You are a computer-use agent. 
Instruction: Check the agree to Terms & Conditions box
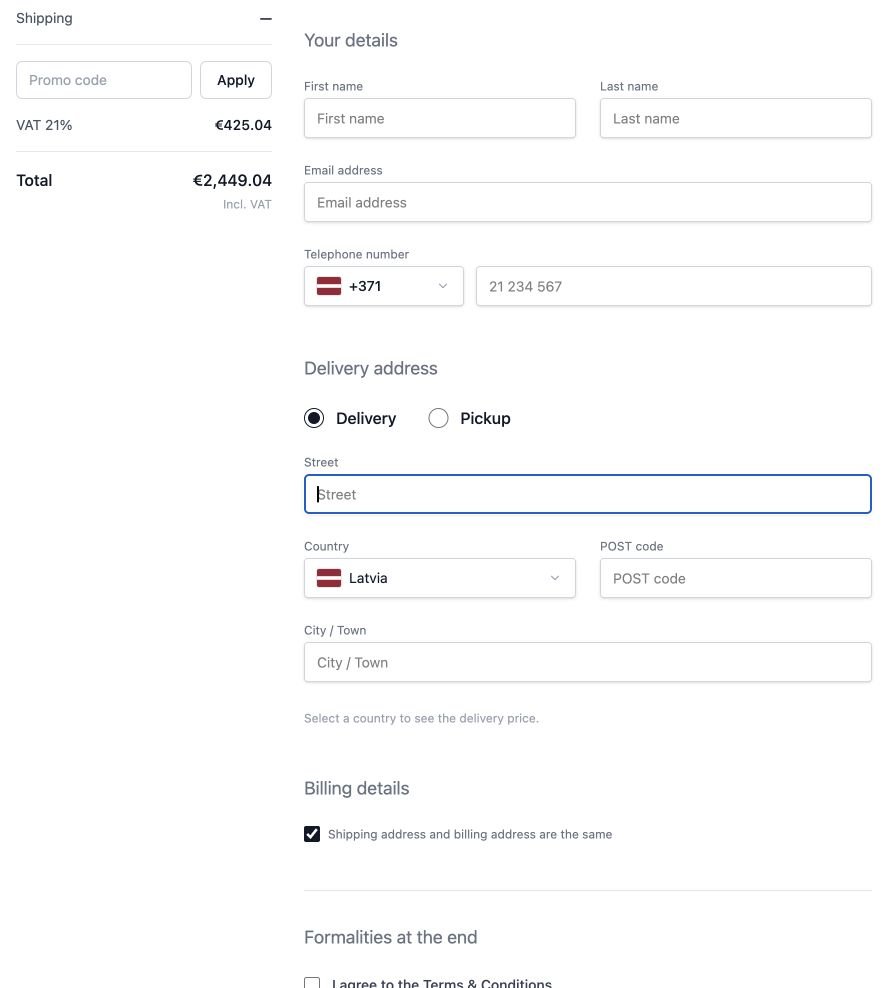tap(312, 983)
